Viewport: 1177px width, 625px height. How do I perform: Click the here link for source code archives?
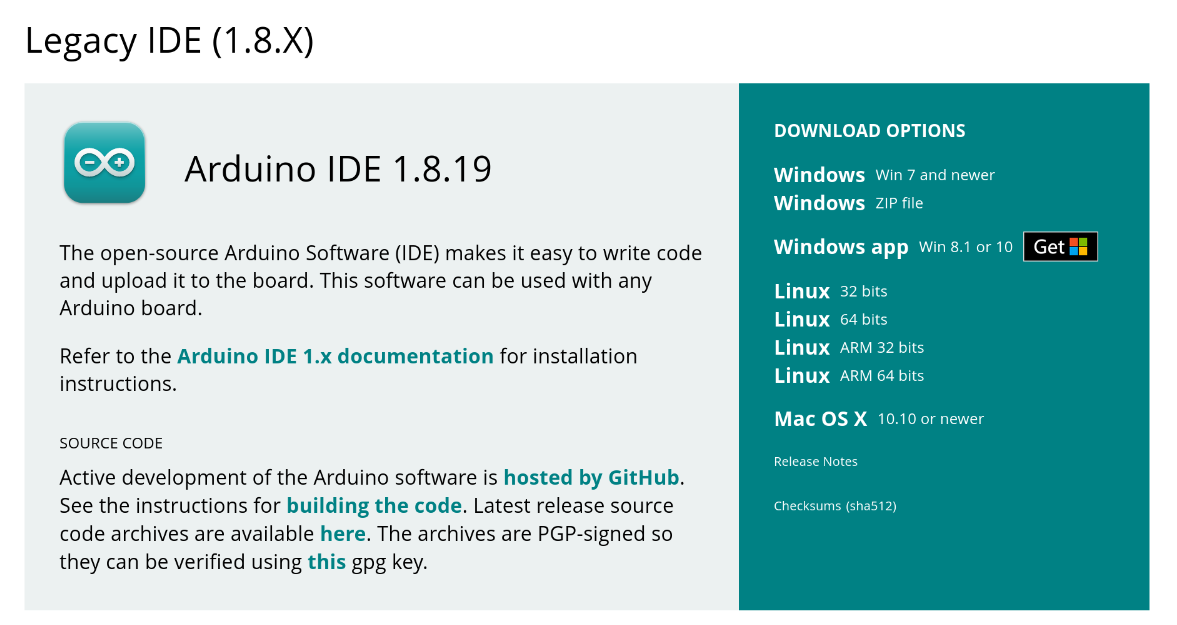342,533
